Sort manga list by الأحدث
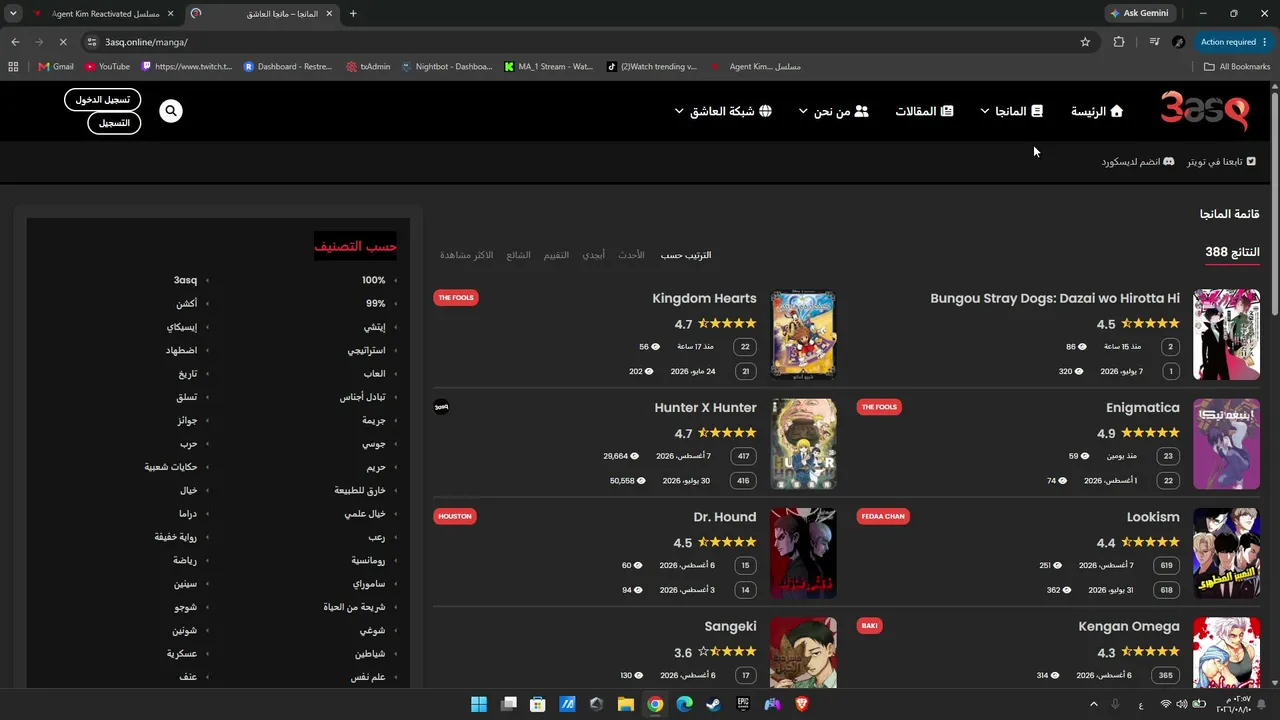Viewport: 1280px width, 720px height. [631, 255]
